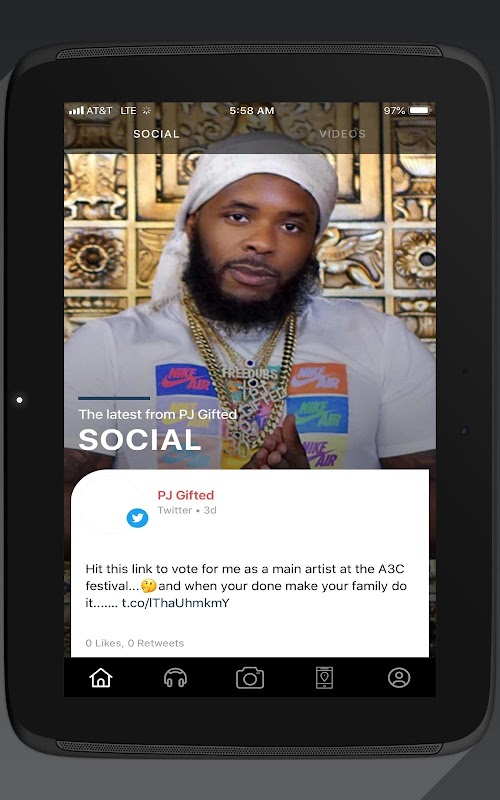Open the profile account icon
This screenshot has height=800, width=500.
click(x=399, y=678)
